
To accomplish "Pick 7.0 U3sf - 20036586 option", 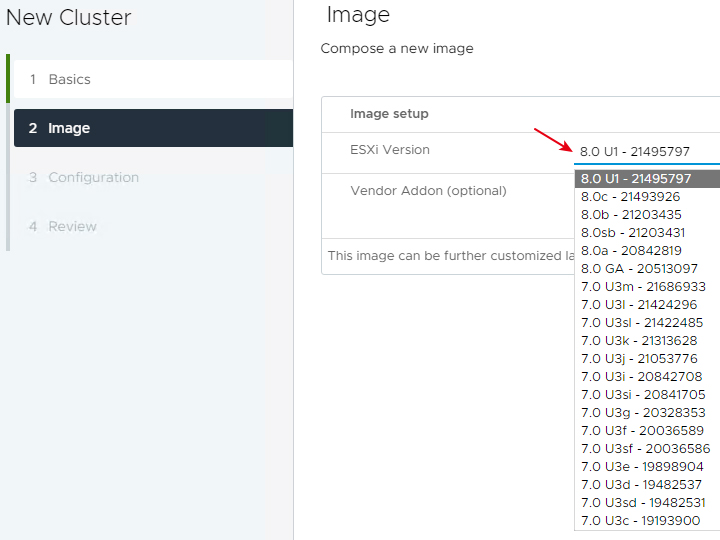I will point(647,449).
